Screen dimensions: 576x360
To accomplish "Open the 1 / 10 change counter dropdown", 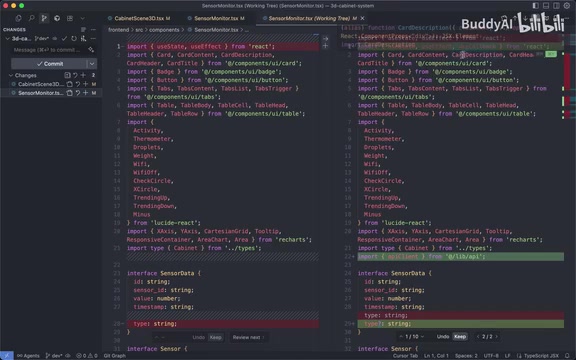I will click(x=411, y=336).
